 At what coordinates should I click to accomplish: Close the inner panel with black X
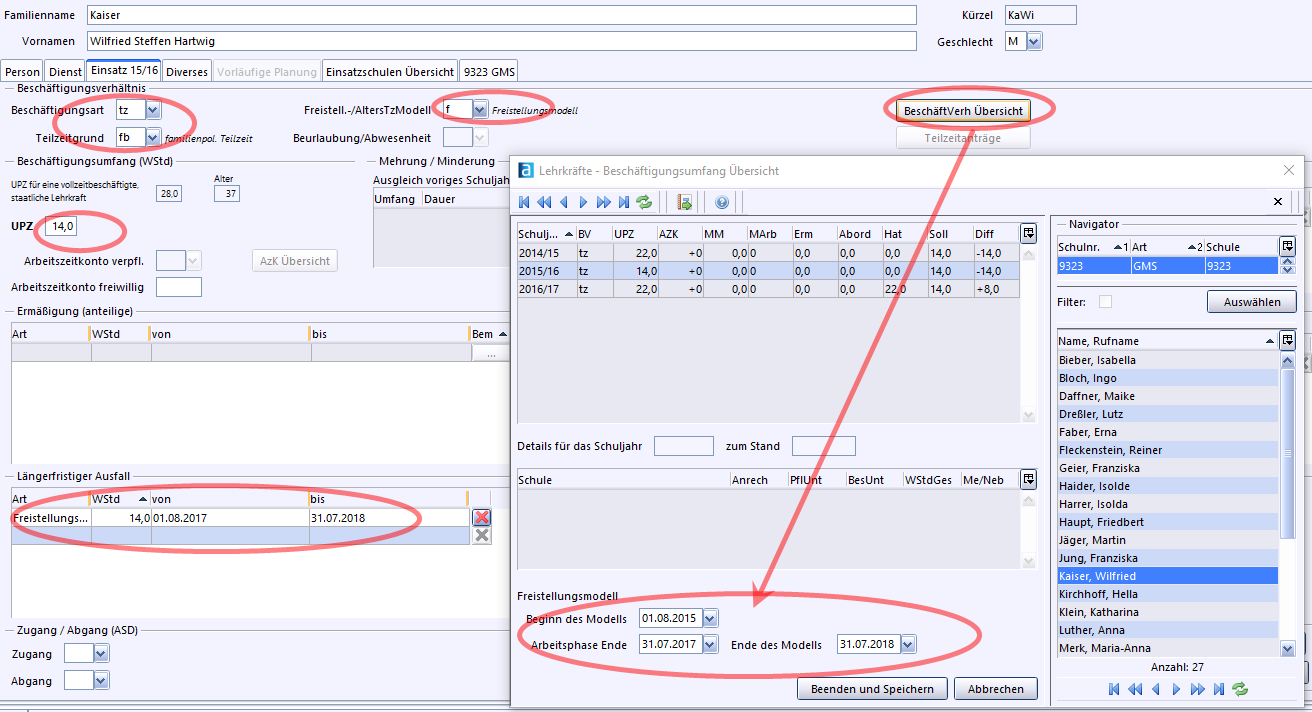point(1277,202)
